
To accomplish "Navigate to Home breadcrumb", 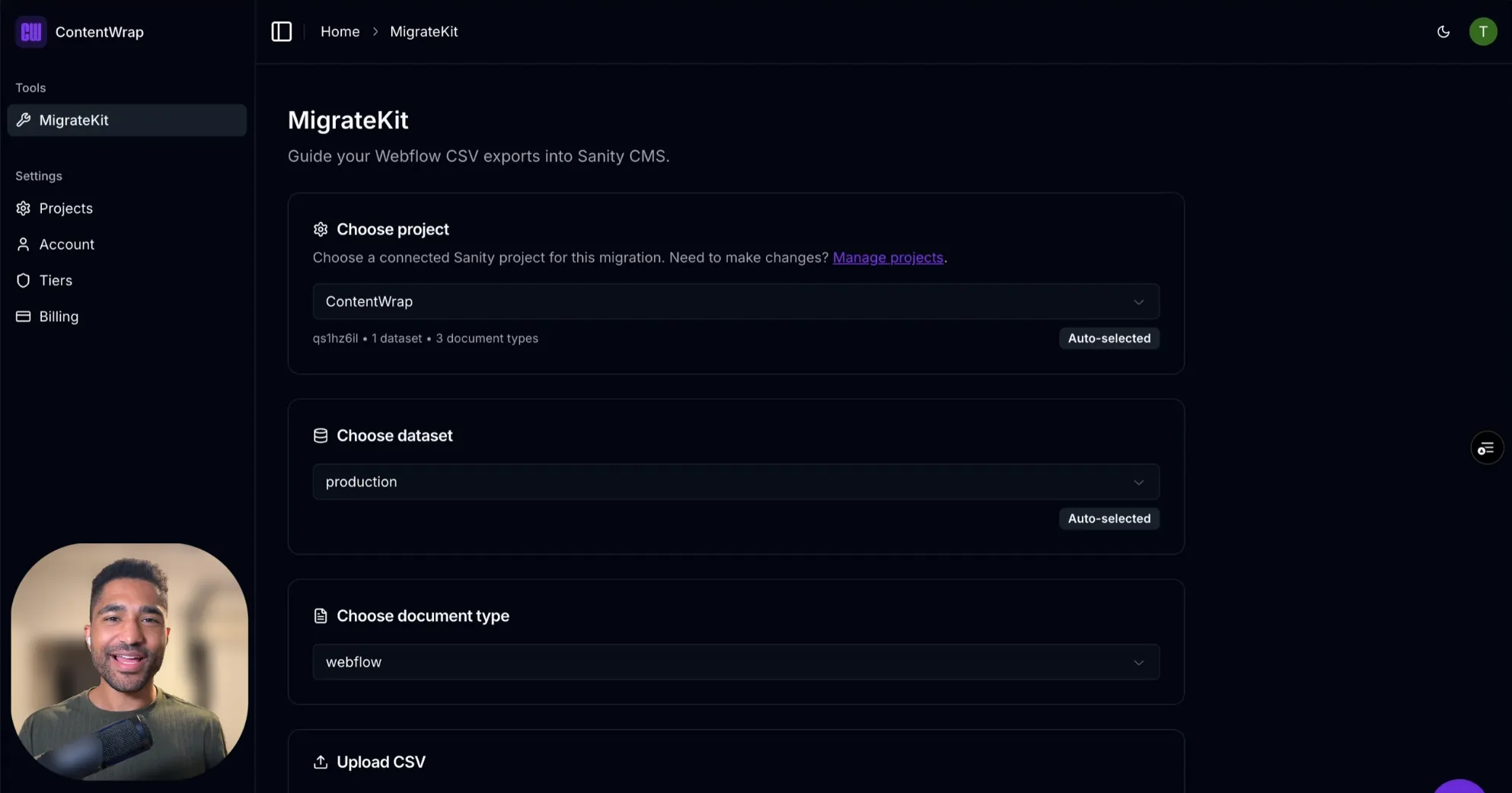I will coord(340,32).
